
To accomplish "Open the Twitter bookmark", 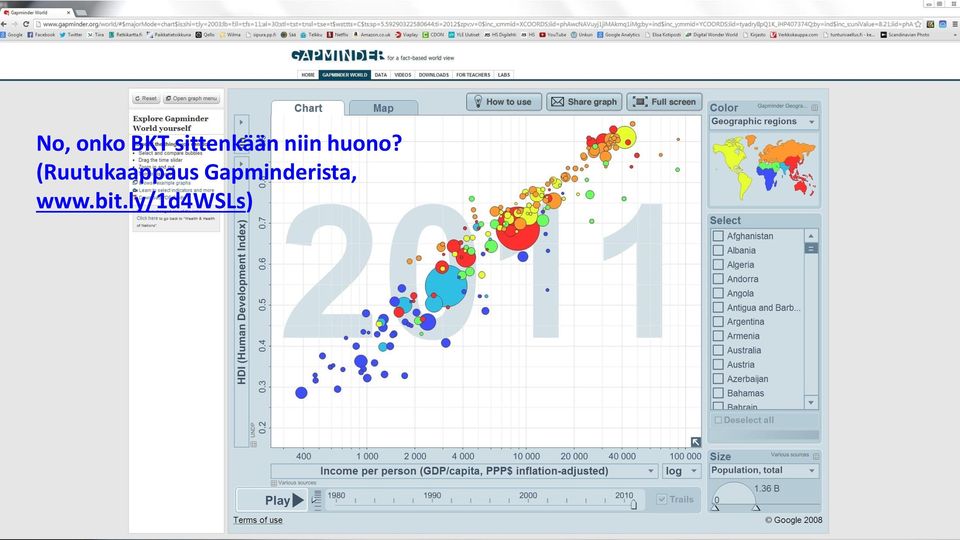I will pyautogui.click(x=71, y=35).
